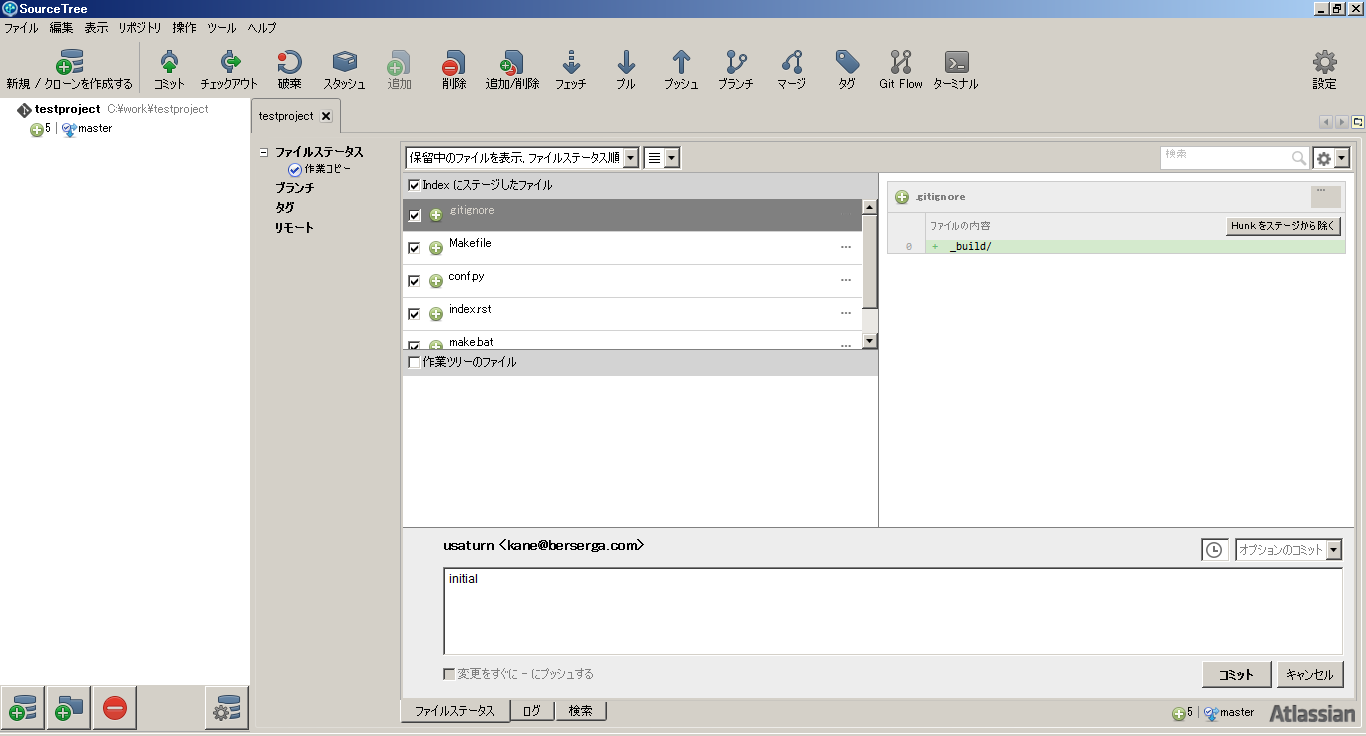This screenshot has width=1366, height=736.
Task: Collapse the ファイルステータス tree node
Action: point(264,153)
